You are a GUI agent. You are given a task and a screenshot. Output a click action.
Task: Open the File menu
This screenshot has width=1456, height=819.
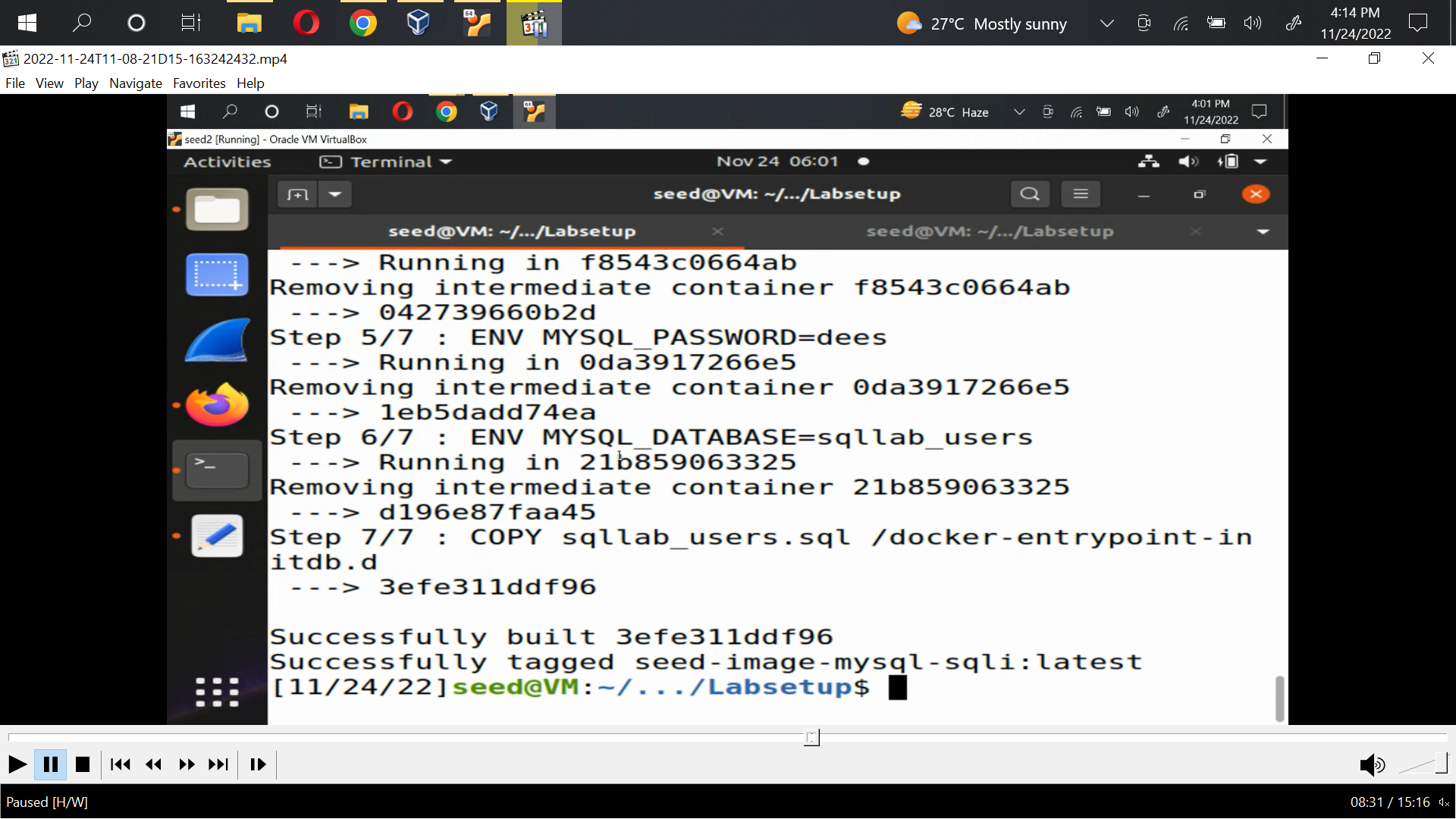coord(15,83)
